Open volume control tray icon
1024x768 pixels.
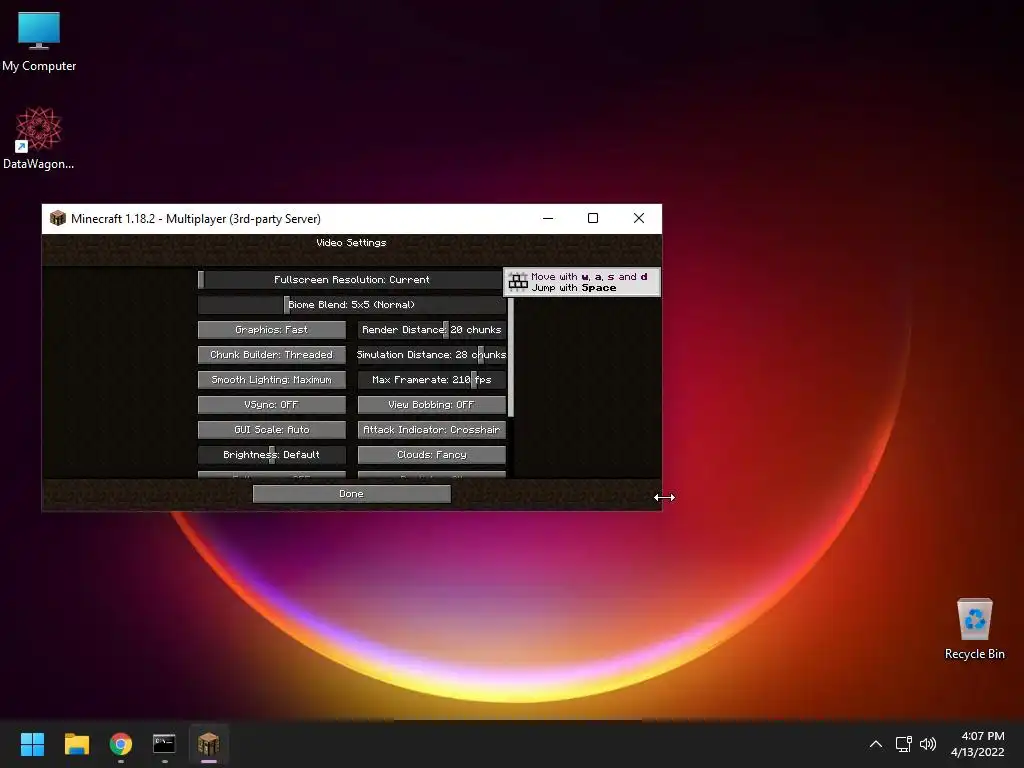tap(927, 744)
